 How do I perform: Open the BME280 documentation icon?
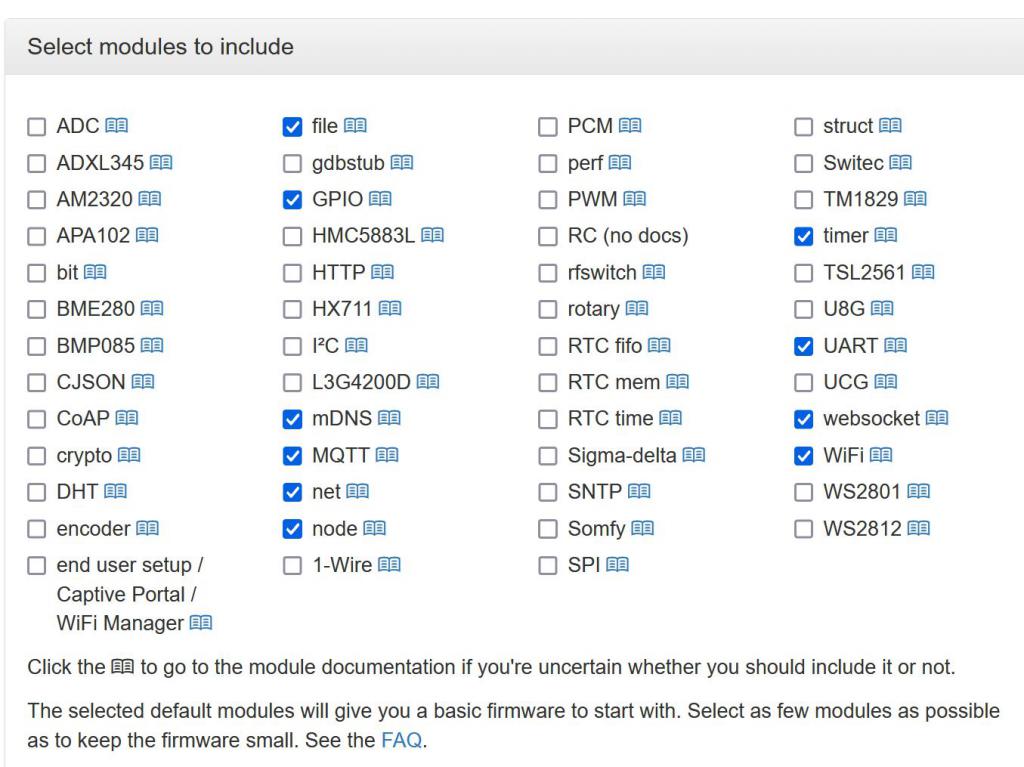(152, 310)
